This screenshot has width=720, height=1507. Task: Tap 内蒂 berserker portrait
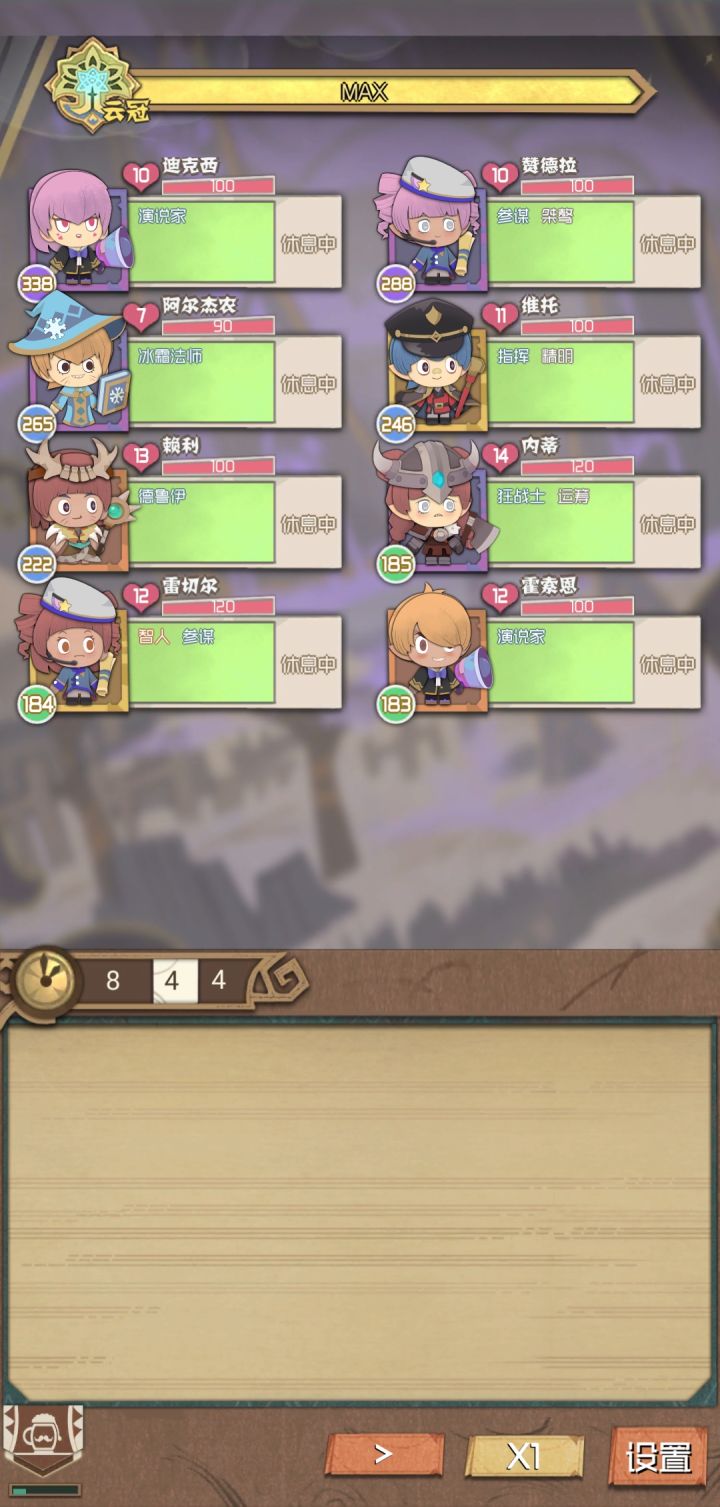click(432, 508)
